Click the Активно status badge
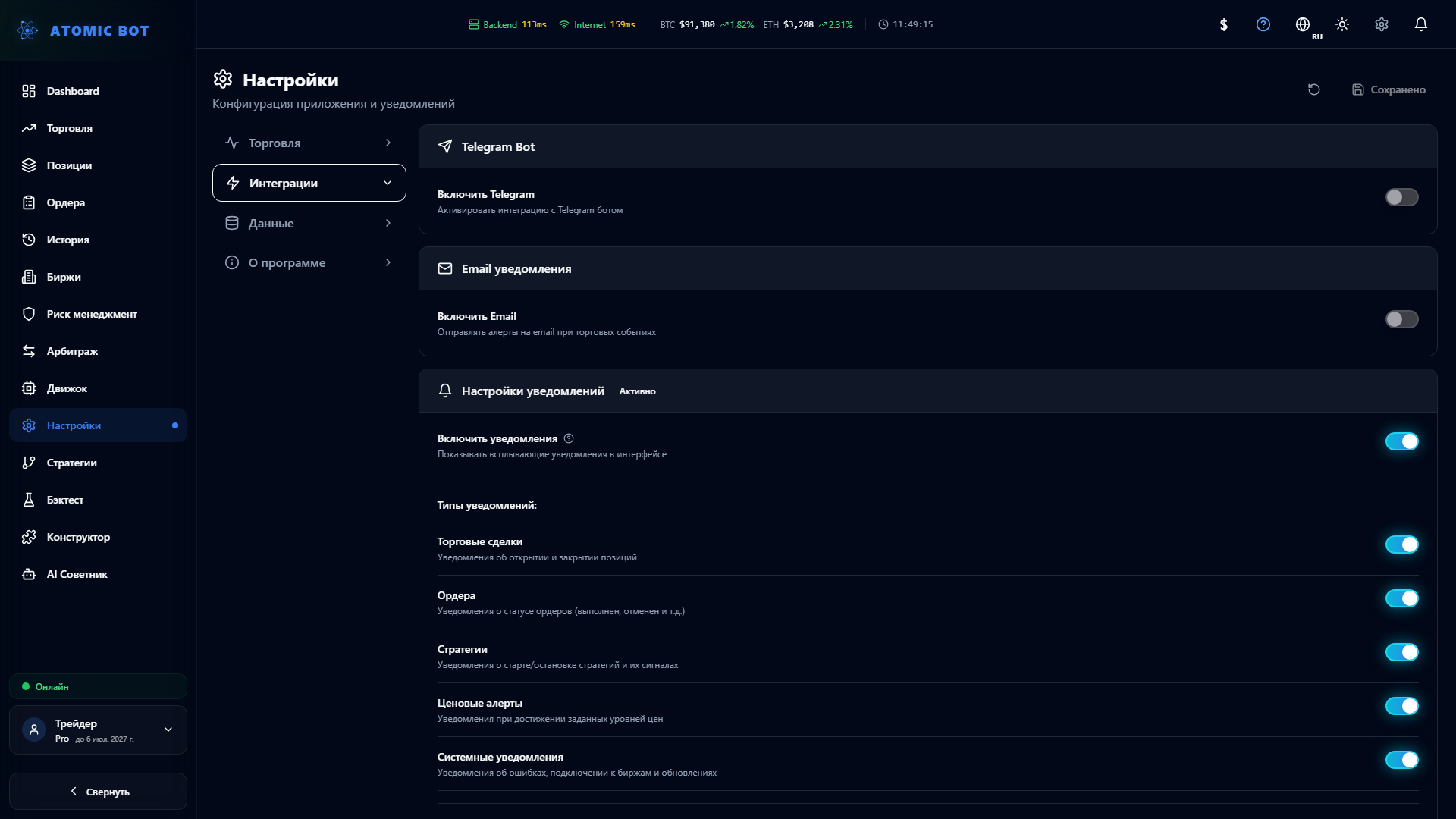Screen dimensions: 1456x819 tap(637, 391)
